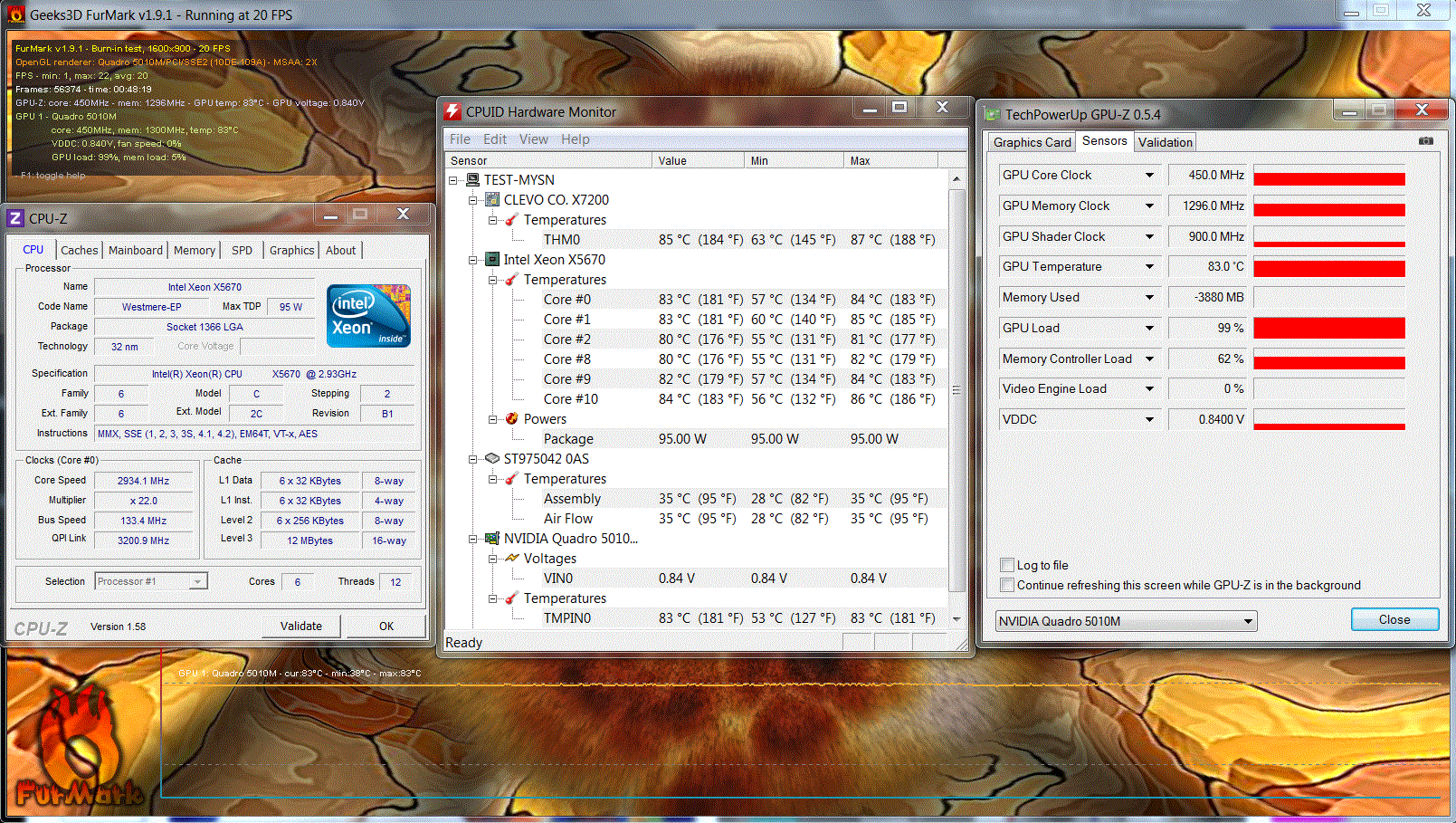Click the GPU-Z screenshot camera icon
This screenshot has height=823, width=1456.
click(1425, 141)
